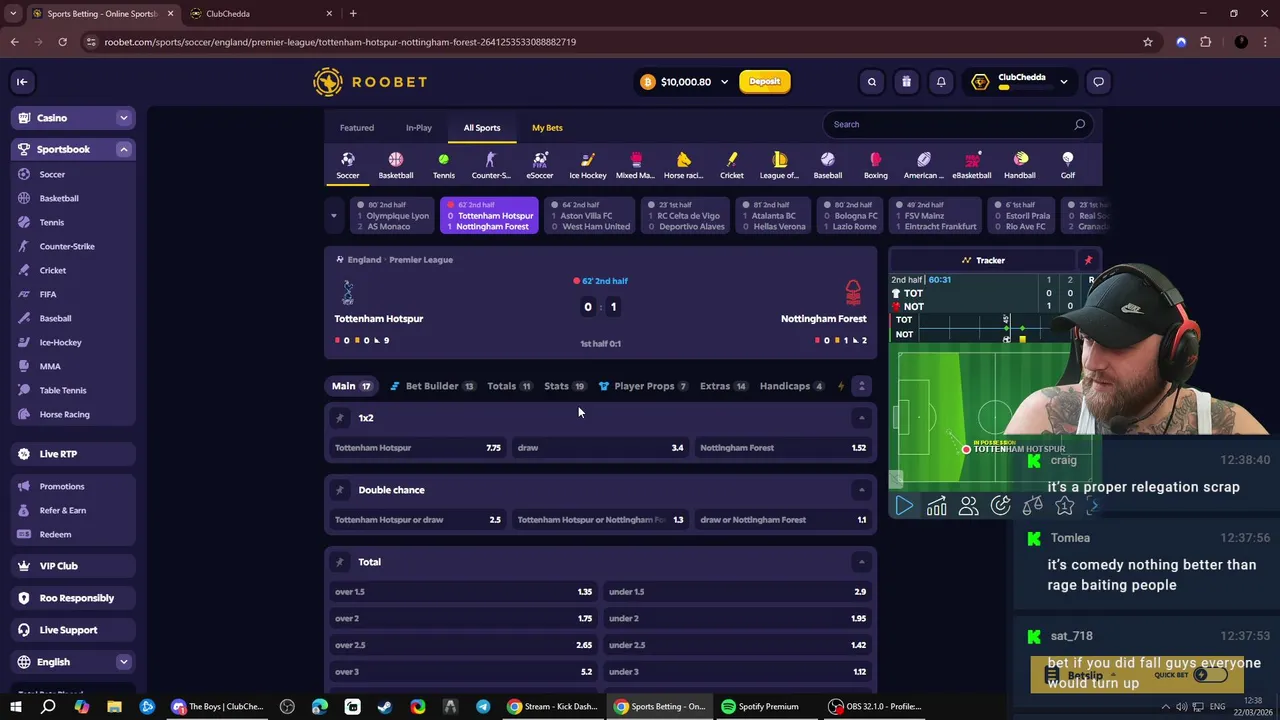Pin the match tracker widget
This screenshot has height=720, width=1280.
point(1088,260)
